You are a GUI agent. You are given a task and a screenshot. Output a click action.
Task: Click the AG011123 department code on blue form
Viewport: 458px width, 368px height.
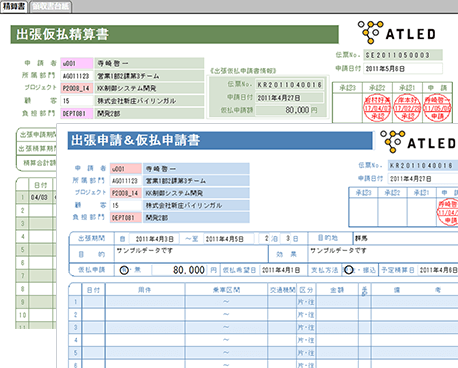coord(126,181)
